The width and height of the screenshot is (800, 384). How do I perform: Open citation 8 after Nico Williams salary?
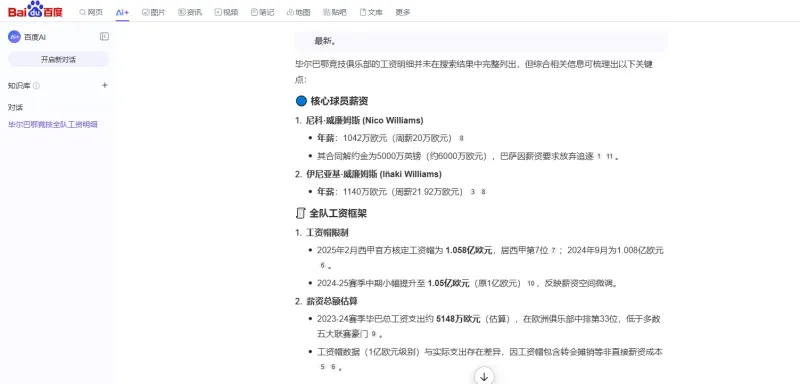(461, 138)
